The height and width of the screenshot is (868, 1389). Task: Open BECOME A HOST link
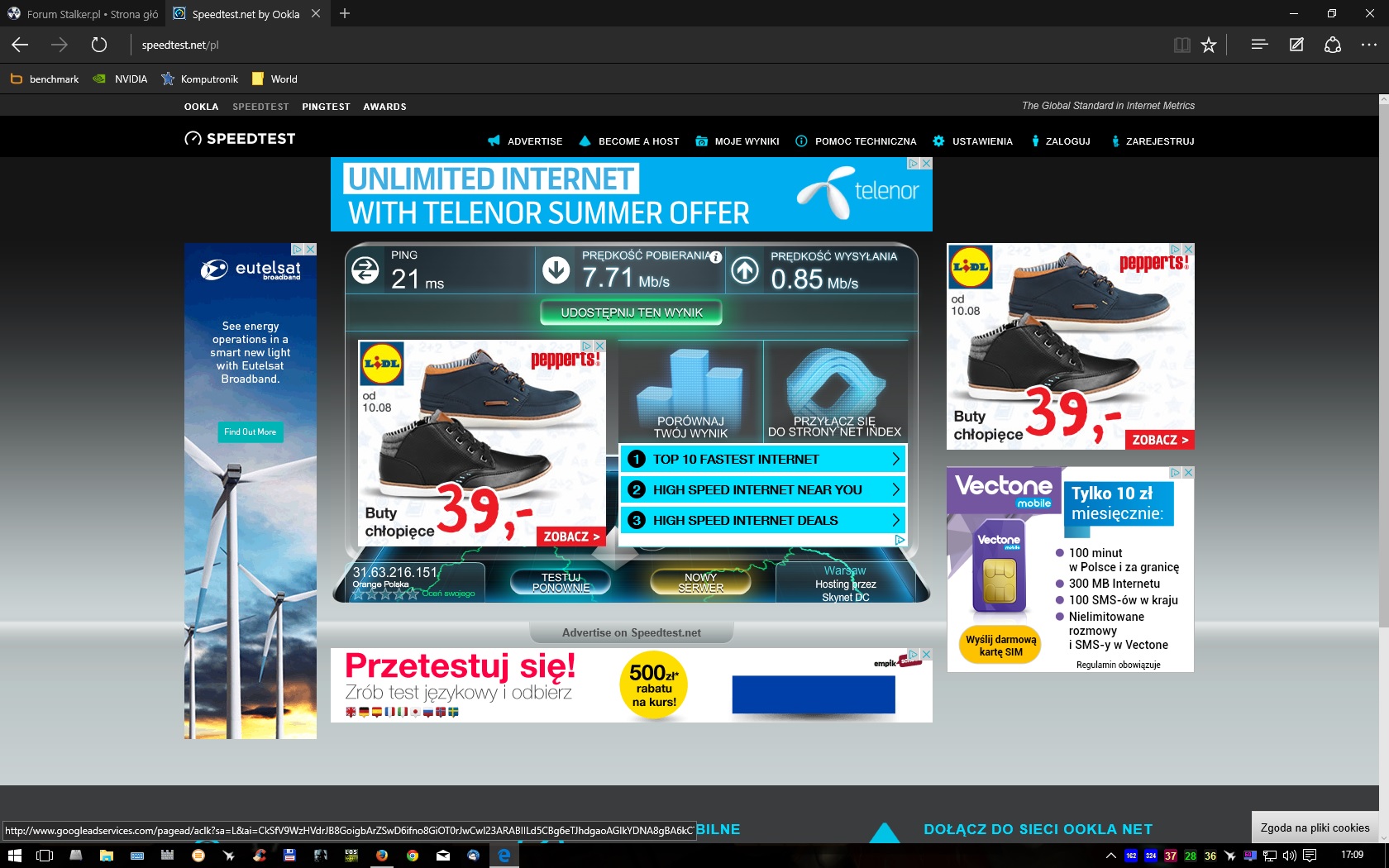629,141
